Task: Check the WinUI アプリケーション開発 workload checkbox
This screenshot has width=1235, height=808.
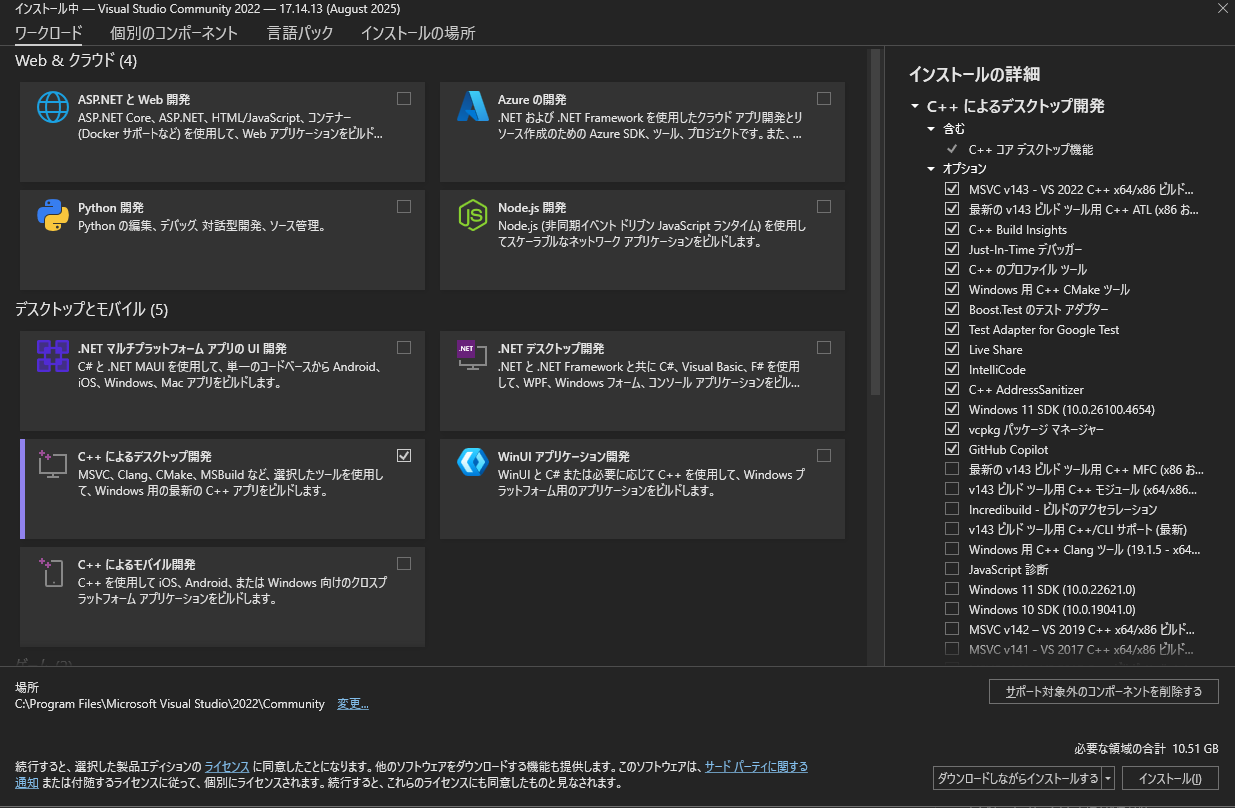Action: pos(824,455)
